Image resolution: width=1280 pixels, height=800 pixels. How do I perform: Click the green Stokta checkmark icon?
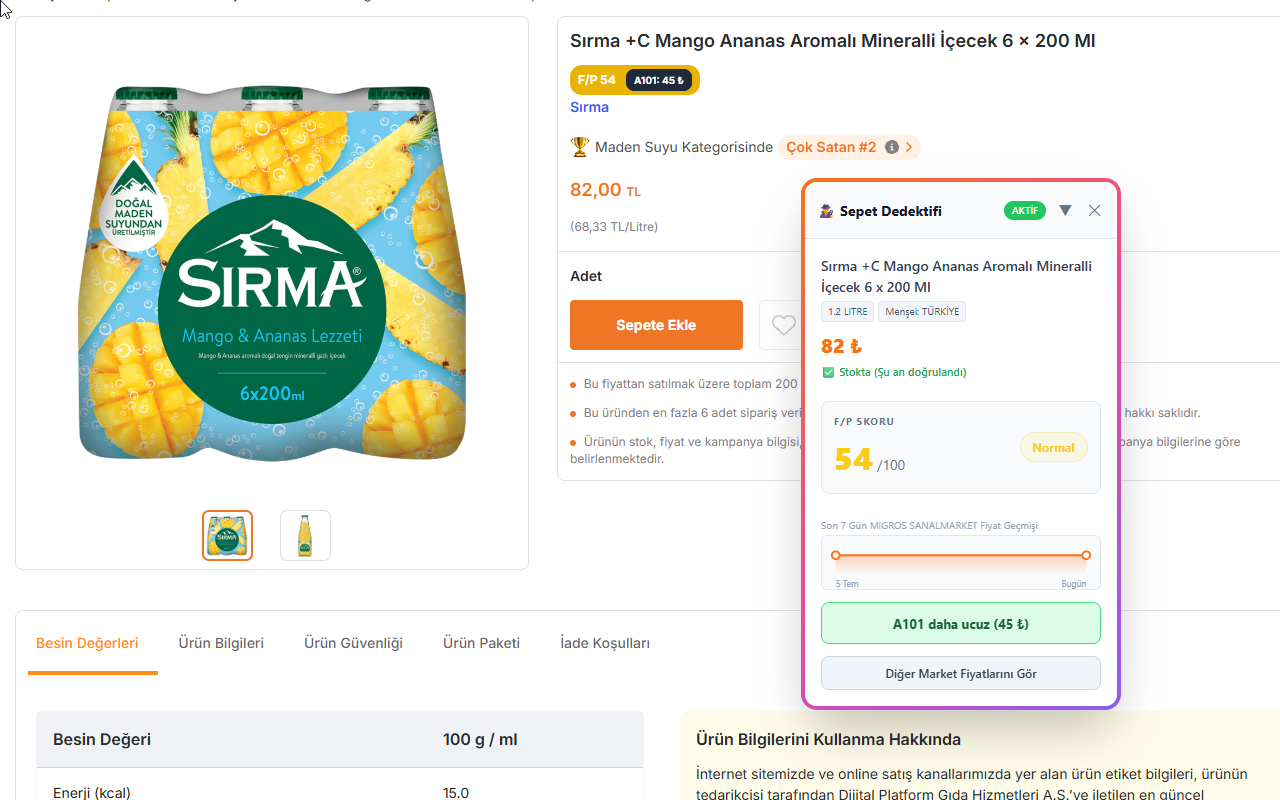coord(828,372)
